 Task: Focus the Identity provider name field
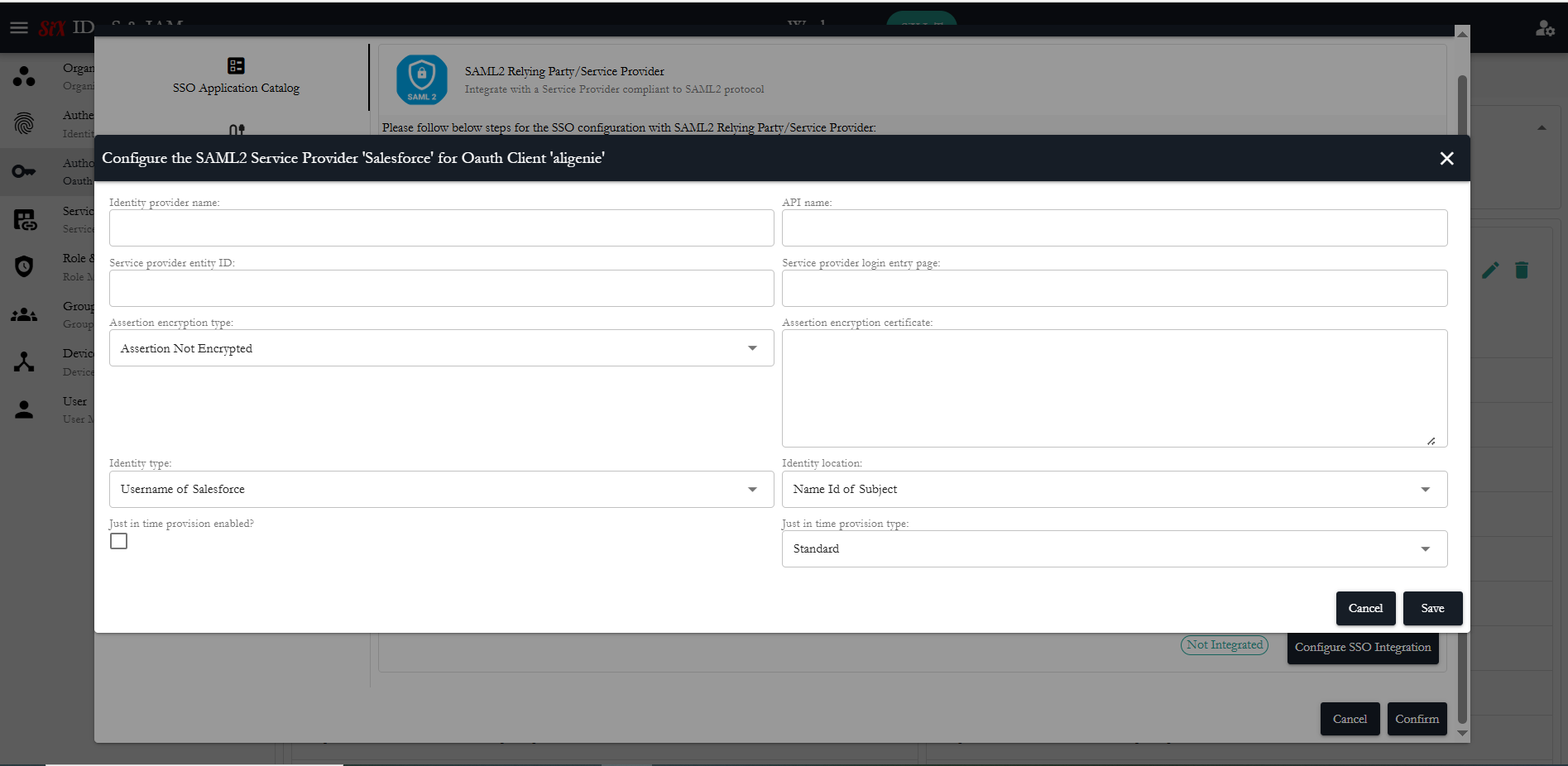point(442,227)
